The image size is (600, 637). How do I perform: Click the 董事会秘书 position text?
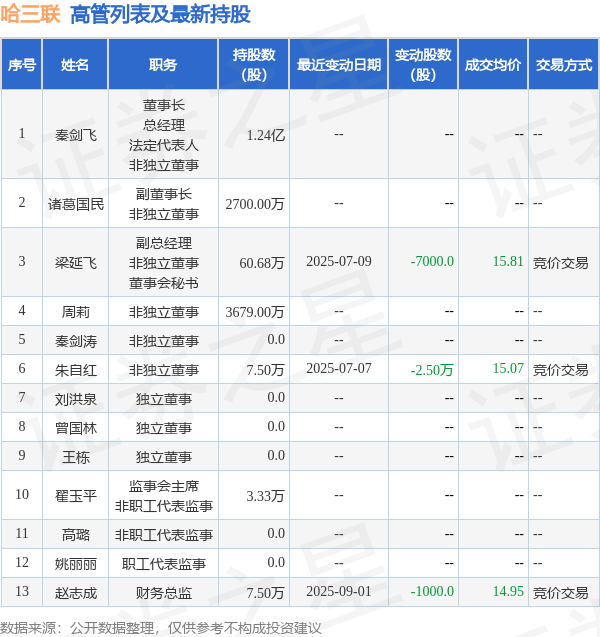(x=164, y=283)
